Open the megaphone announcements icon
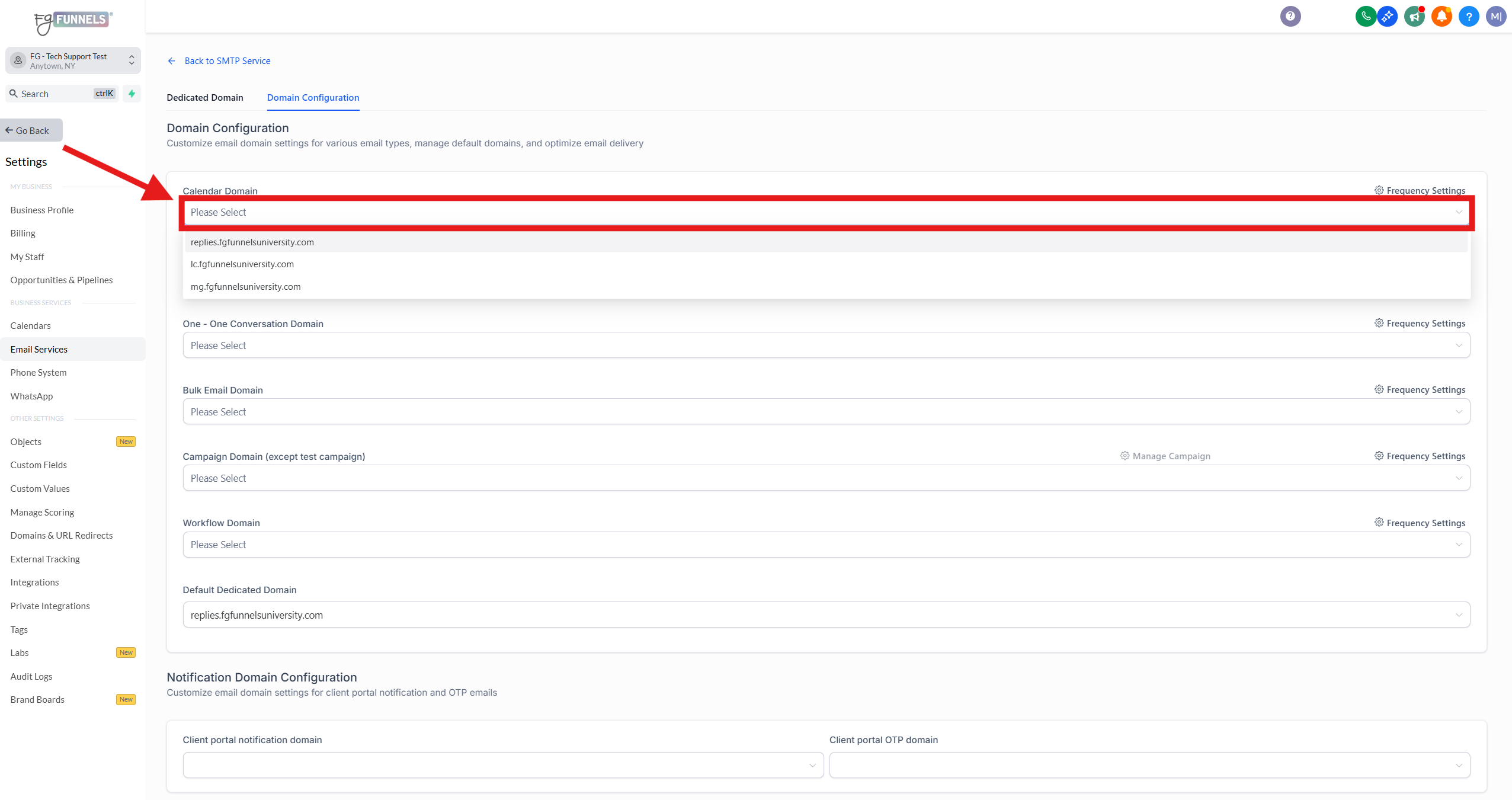This screenshot has height=800, width=1512. tap(1414, 16)
